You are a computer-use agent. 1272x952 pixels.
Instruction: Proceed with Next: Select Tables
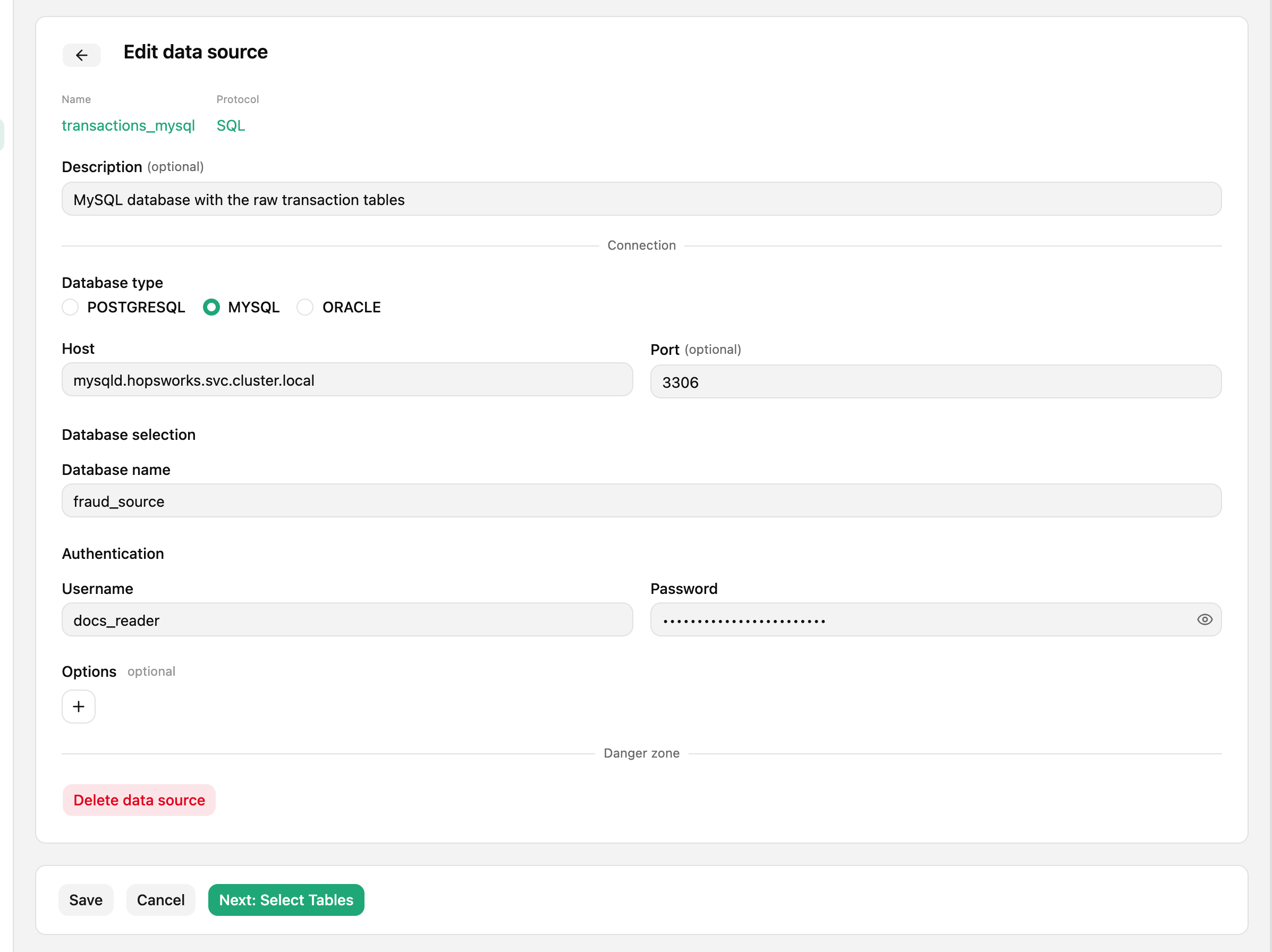(x=286, y=900)
